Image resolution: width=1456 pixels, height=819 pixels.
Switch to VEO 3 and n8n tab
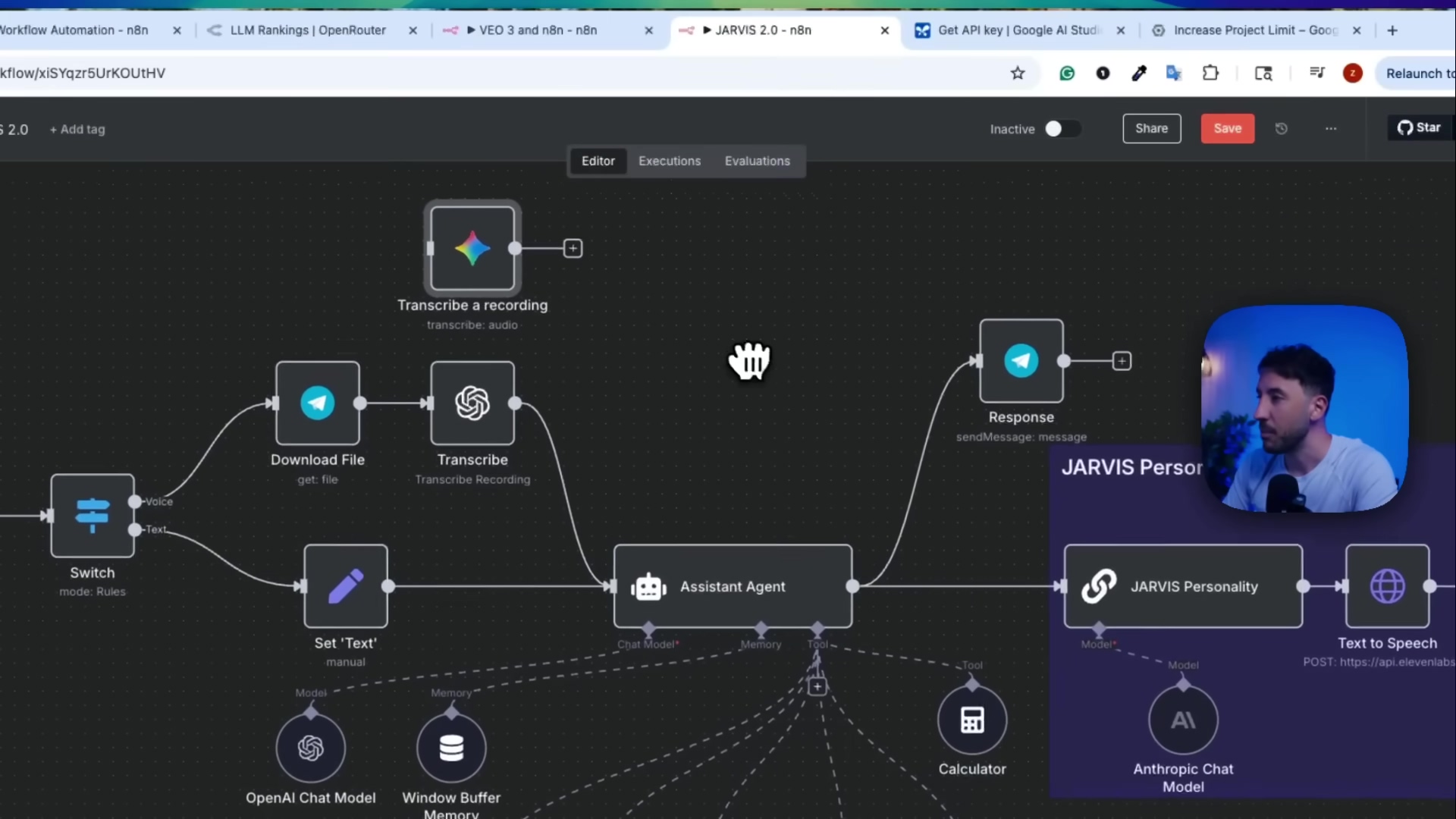click(x=538, y=30)
